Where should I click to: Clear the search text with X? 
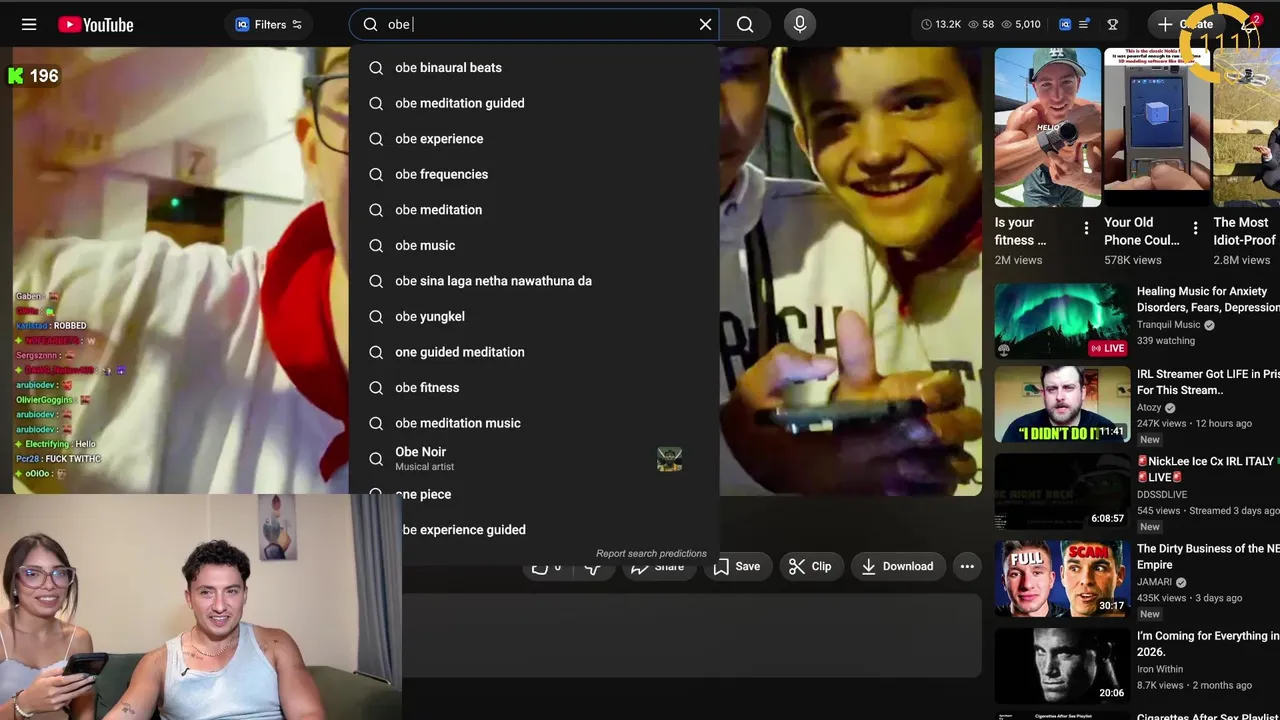tap(706, 25)
